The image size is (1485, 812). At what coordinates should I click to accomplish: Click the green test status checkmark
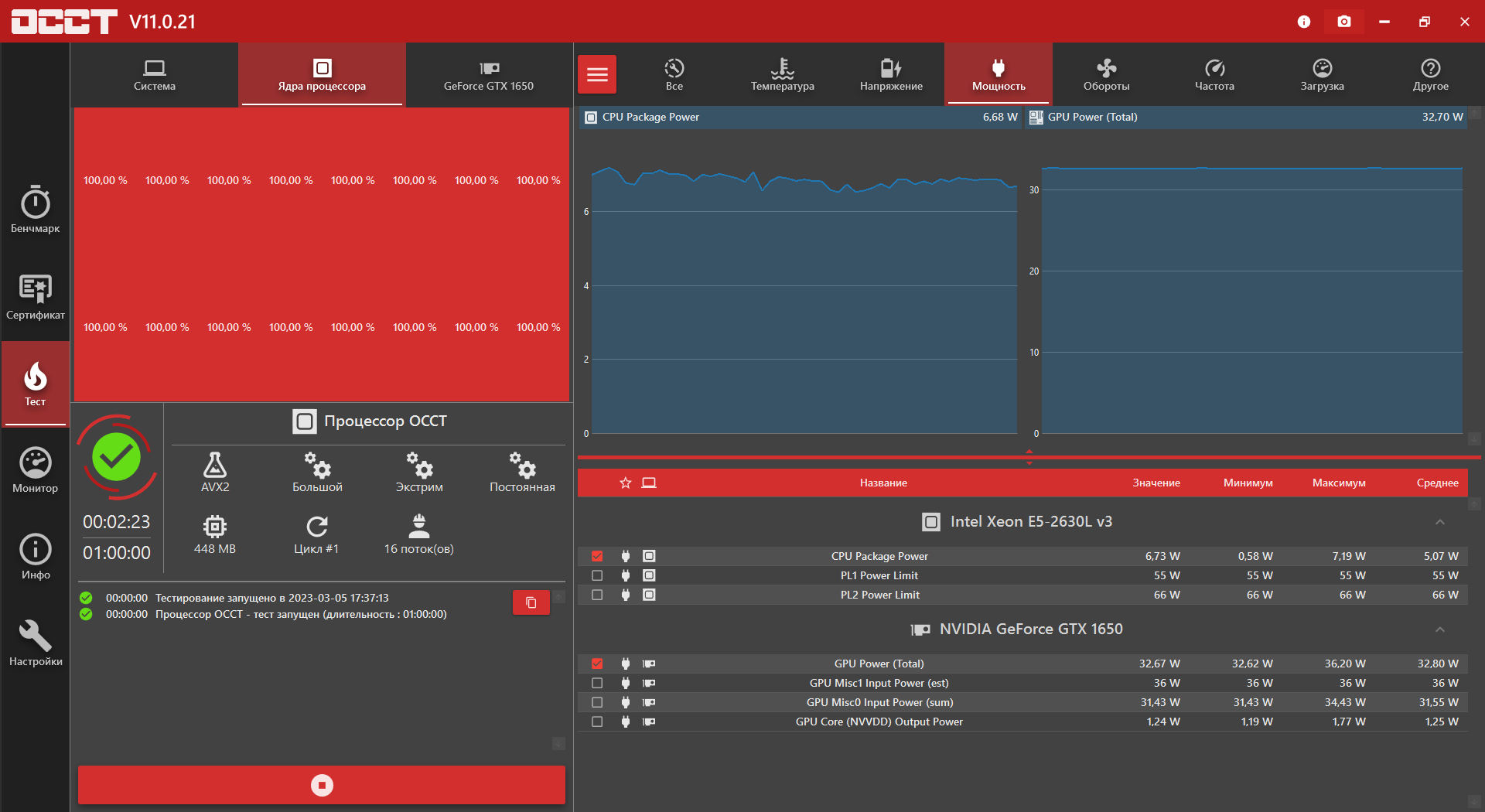117,457
